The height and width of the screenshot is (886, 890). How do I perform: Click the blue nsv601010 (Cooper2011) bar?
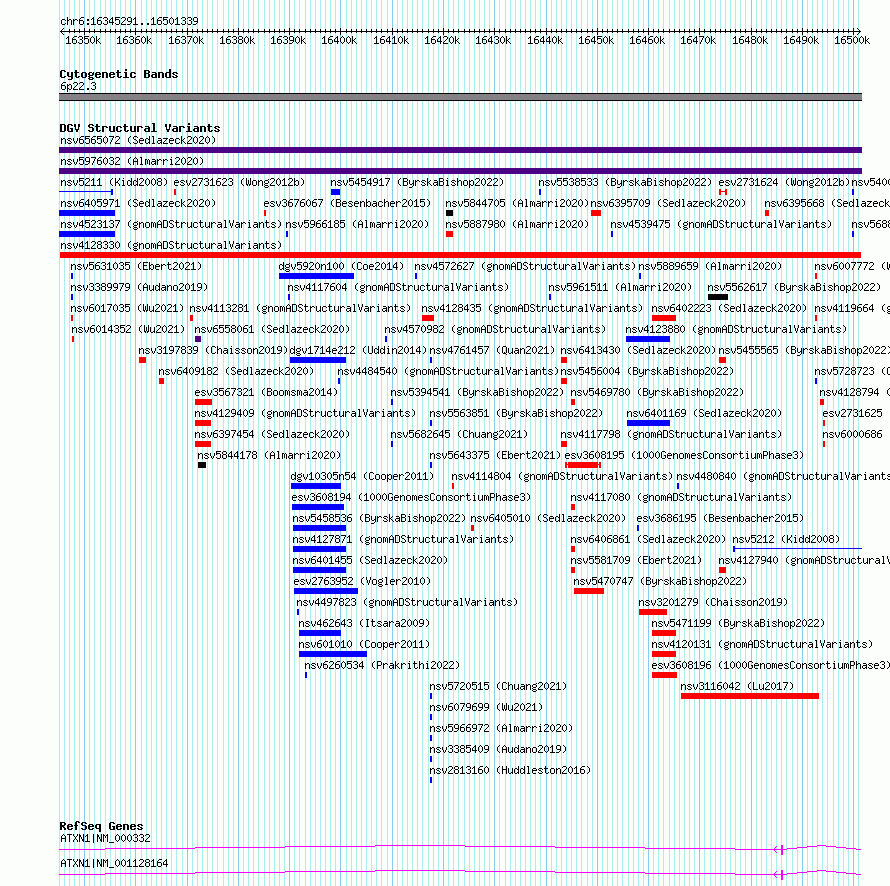[x=333, y=654]
